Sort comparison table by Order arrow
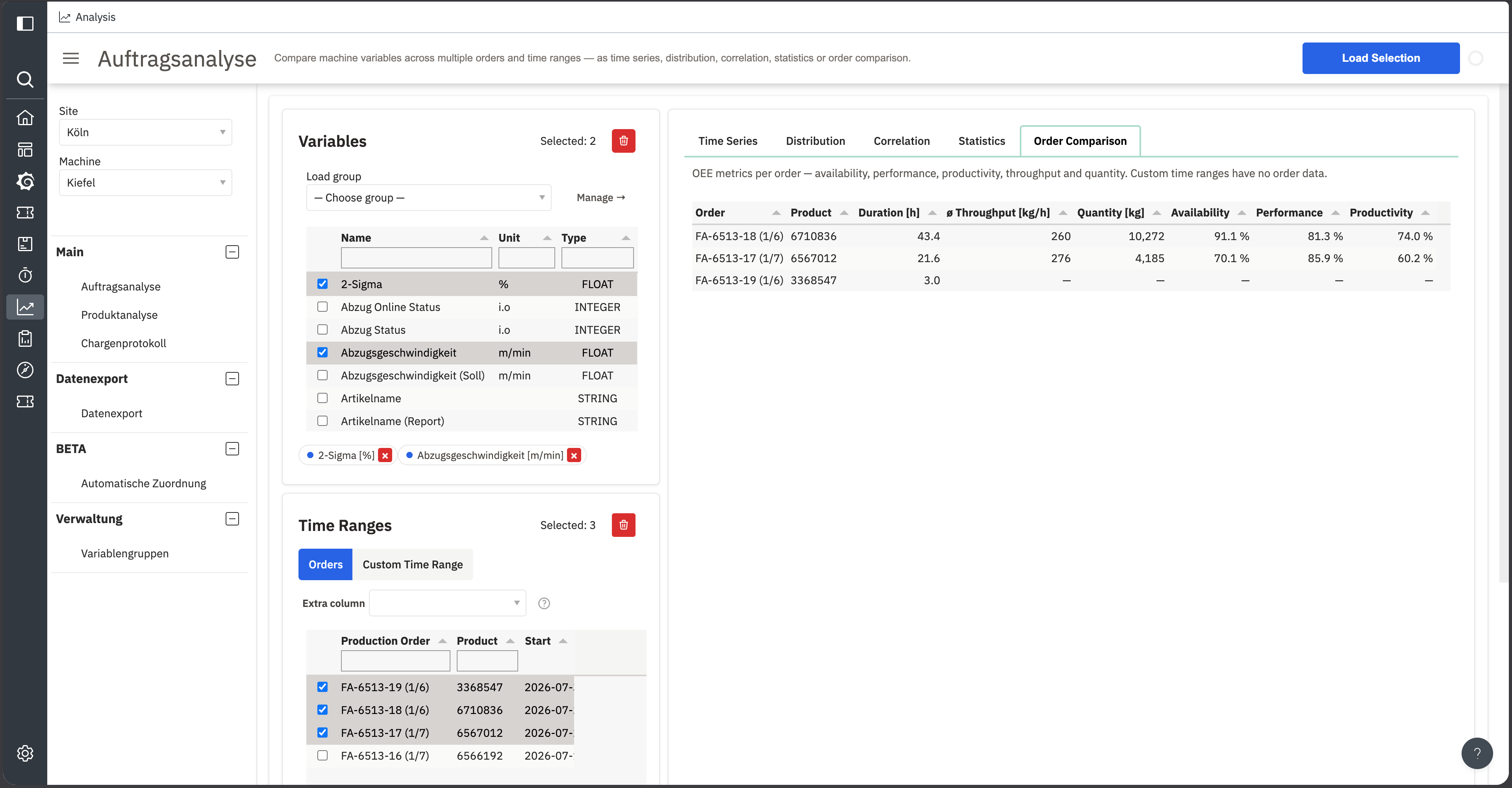 coord(776,213)
